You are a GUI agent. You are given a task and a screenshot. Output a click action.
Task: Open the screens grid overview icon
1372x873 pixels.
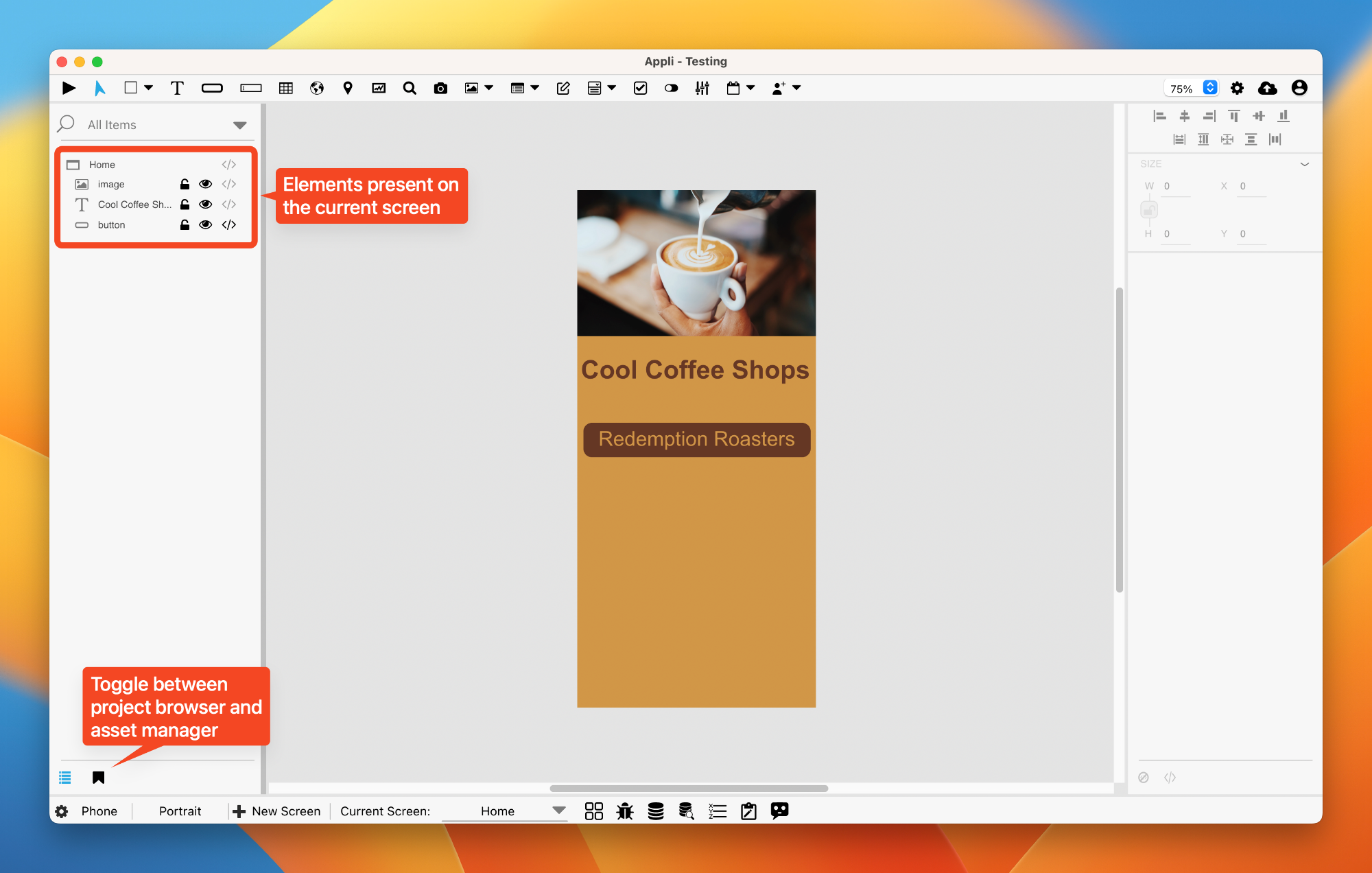[594, 811]
